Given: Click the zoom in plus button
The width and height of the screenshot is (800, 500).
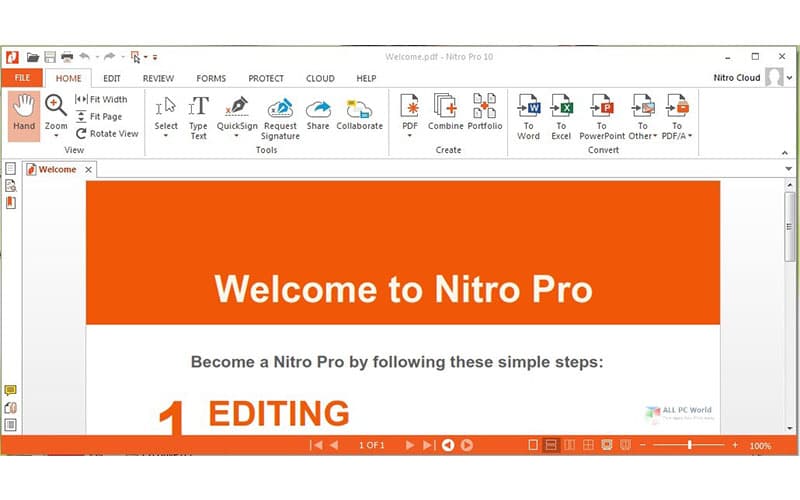Looking at the screenshot, I should (735, 445).
